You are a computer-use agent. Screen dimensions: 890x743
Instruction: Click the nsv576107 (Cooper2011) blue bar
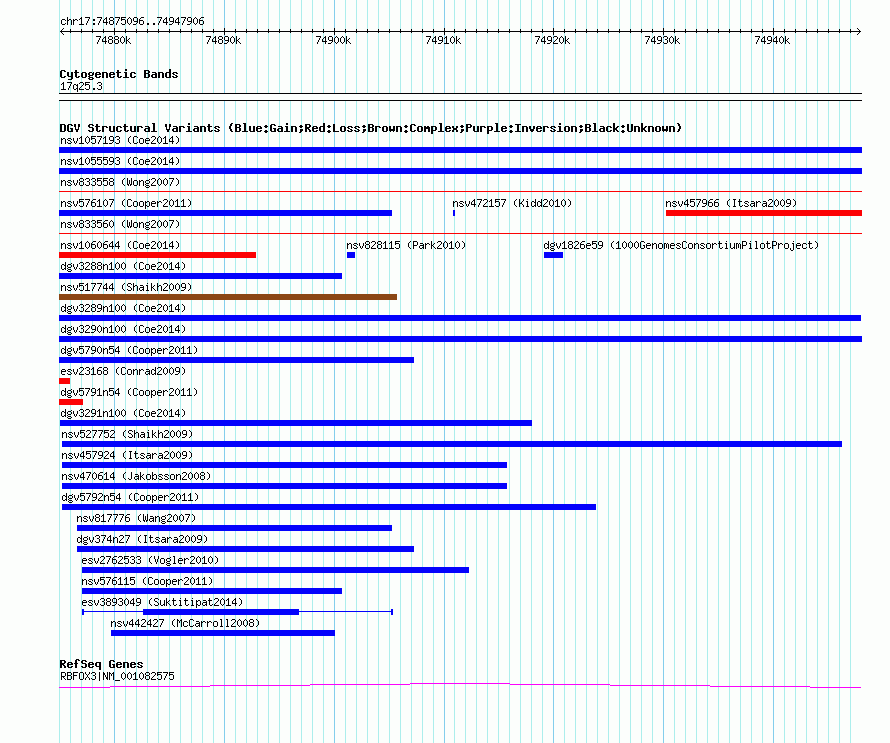point(225,213)
